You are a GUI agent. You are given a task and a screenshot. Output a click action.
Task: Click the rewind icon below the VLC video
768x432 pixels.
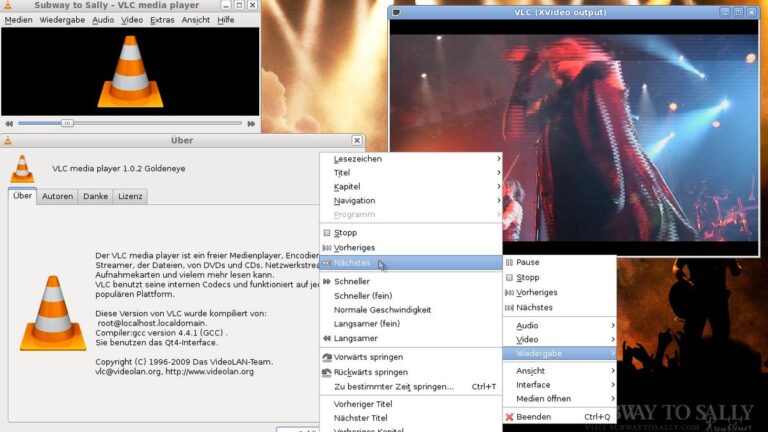[9, 124]
